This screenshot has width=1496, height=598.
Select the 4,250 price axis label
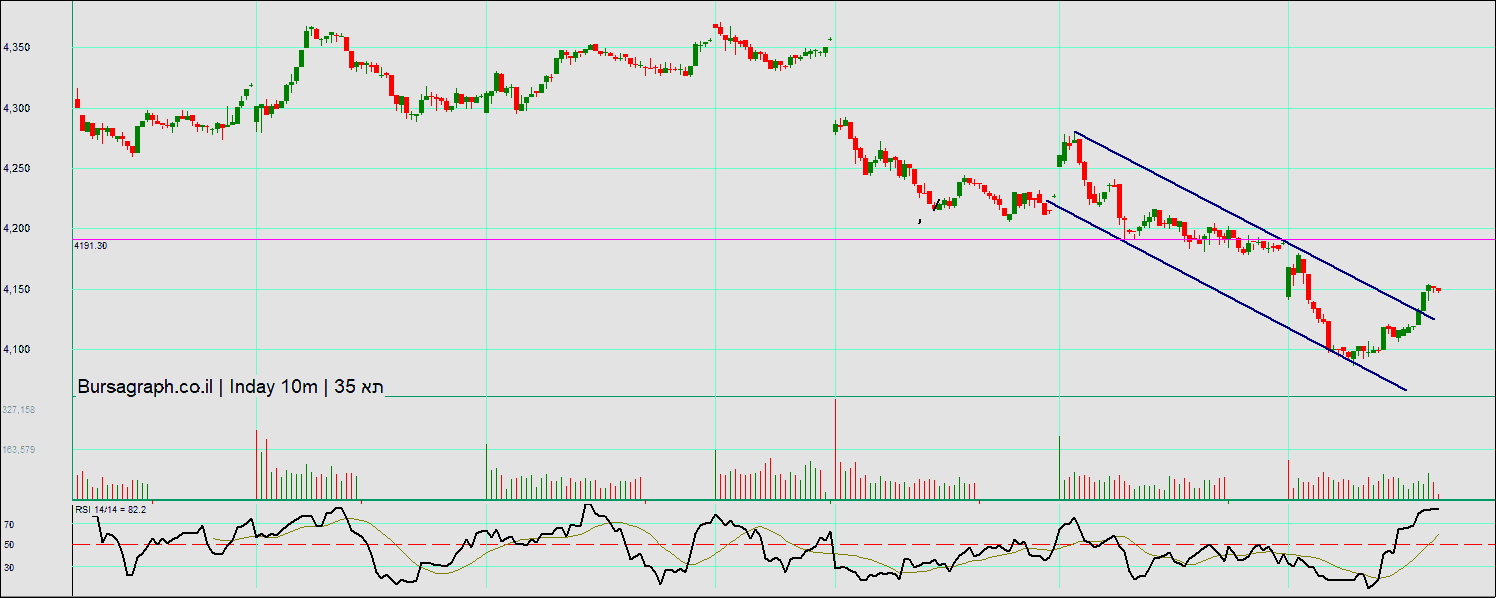tap(18, 169)
